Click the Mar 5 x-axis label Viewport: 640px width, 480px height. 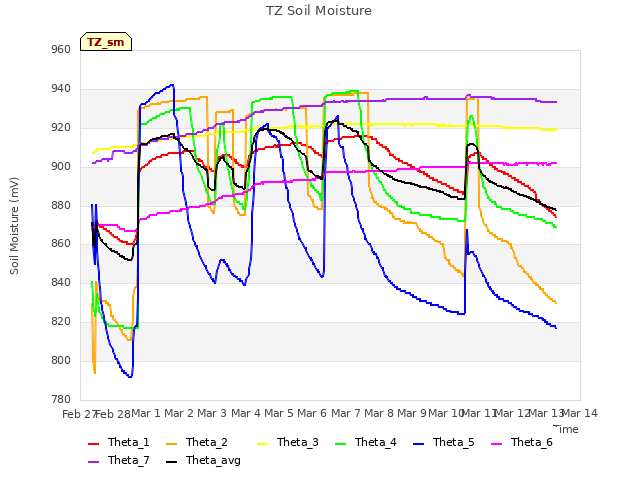click(x=279, y=413)
